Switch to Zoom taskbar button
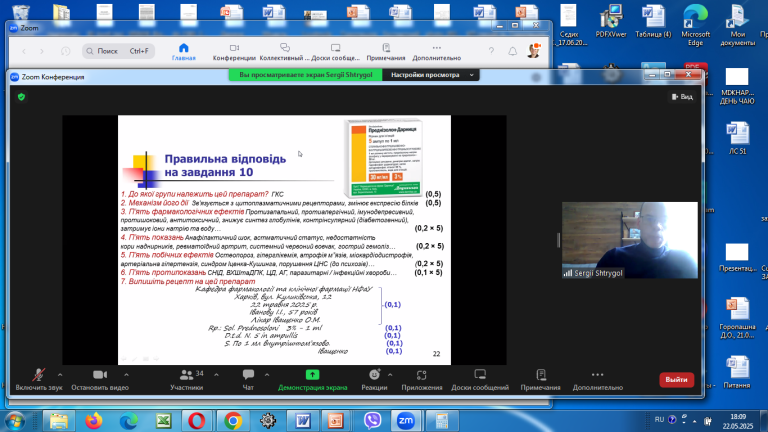The image size is (768, 432). [x=406, y=421]
